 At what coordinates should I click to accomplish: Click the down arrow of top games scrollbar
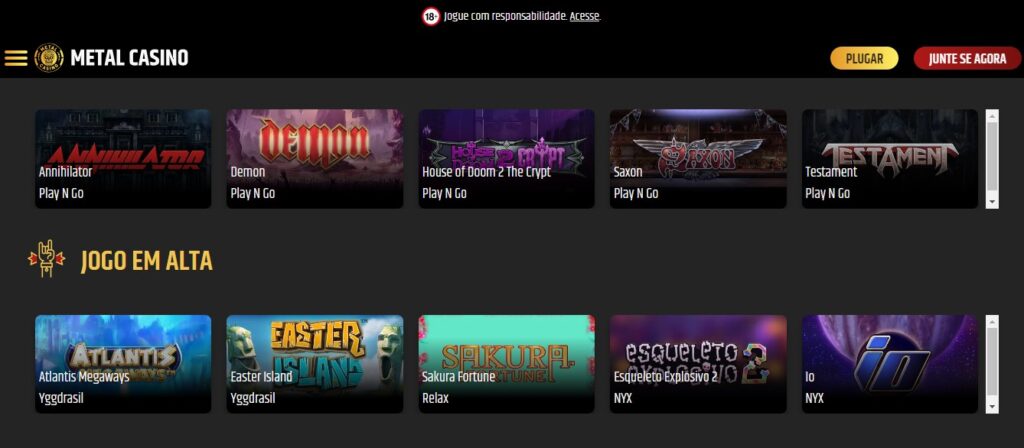click(x=992, y=202)
